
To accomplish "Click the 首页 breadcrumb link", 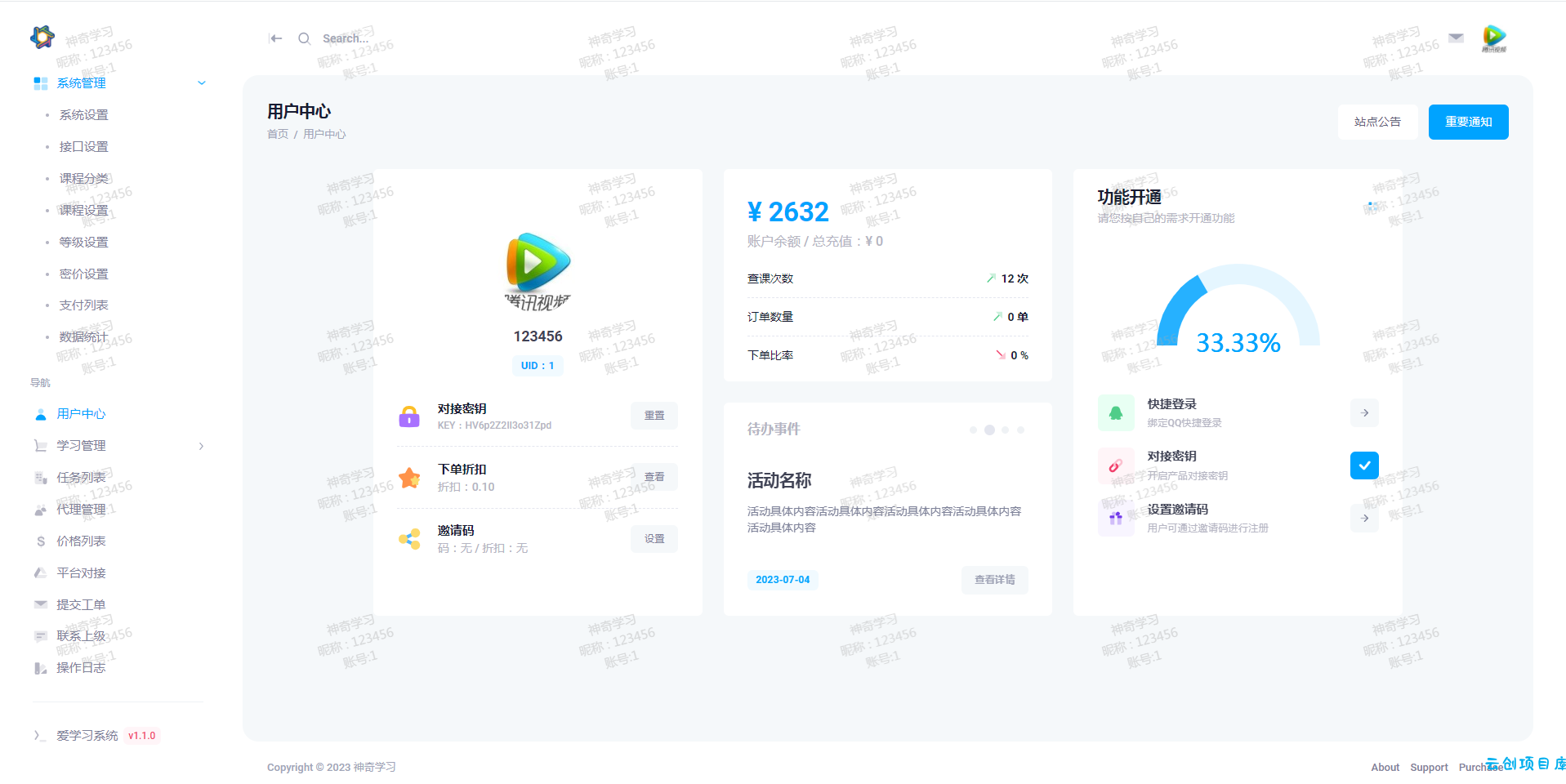I will (x=278, y=134).
